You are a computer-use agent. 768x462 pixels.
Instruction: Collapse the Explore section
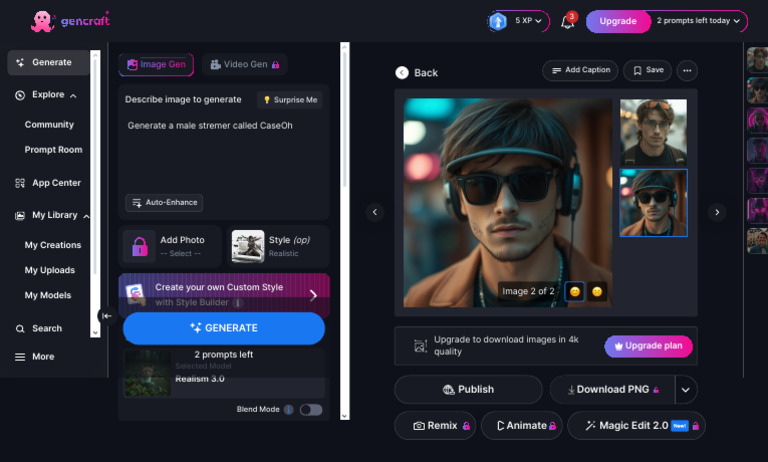click(73, 96)
